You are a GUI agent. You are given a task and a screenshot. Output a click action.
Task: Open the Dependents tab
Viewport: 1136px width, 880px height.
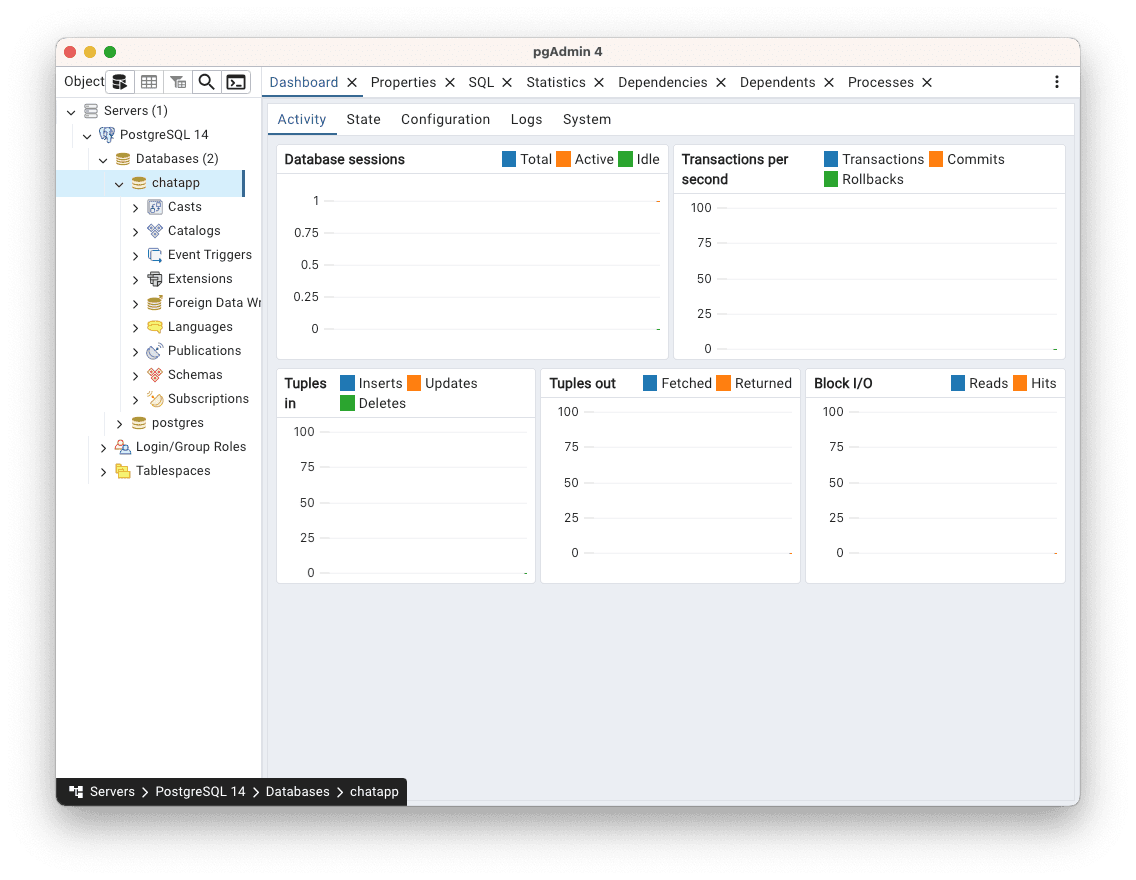[x=777, y=83]
